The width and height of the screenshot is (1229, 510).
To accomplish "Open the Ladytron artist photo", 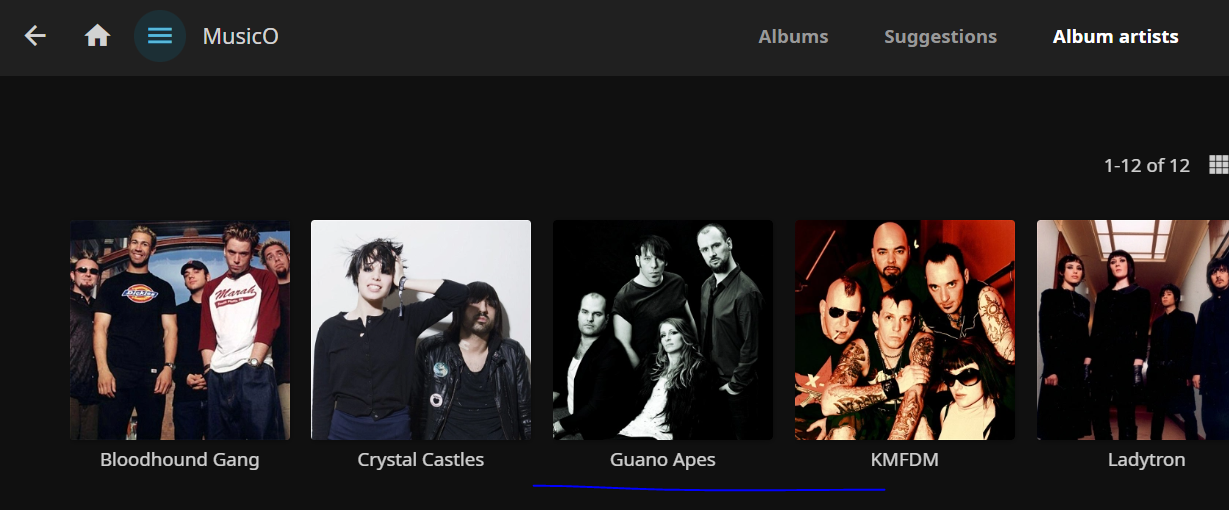I will click(1133, 330).
